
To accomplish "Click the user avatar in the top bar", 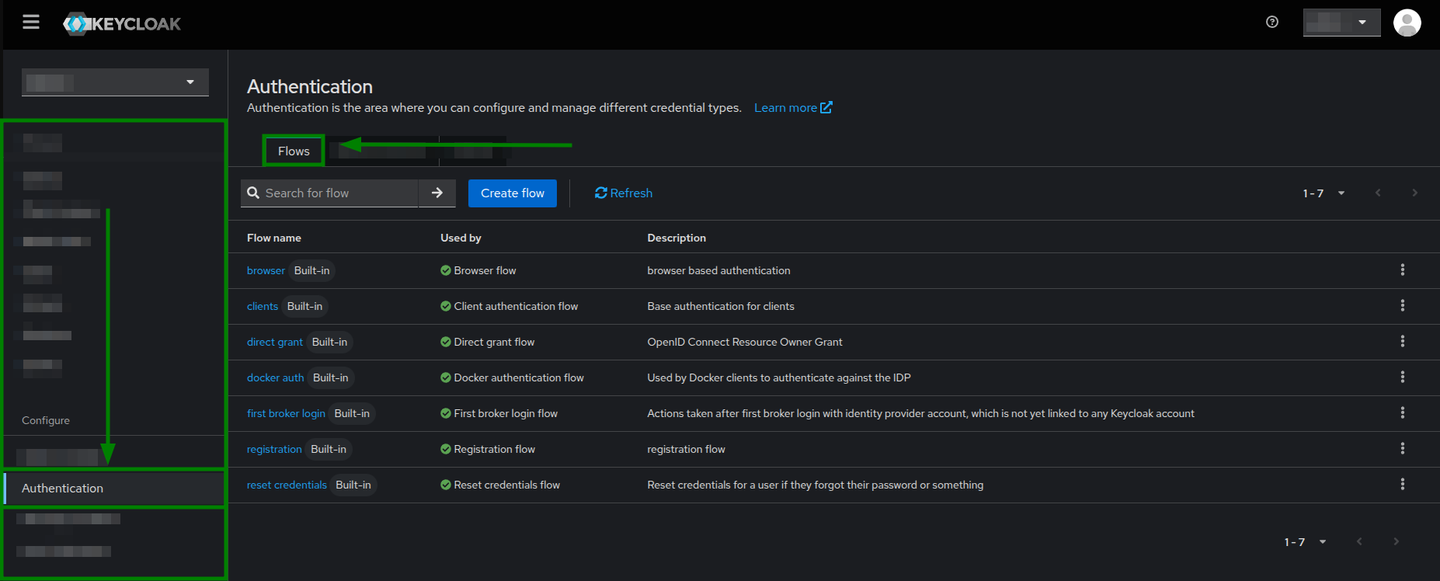I will tap(1407, 21).
